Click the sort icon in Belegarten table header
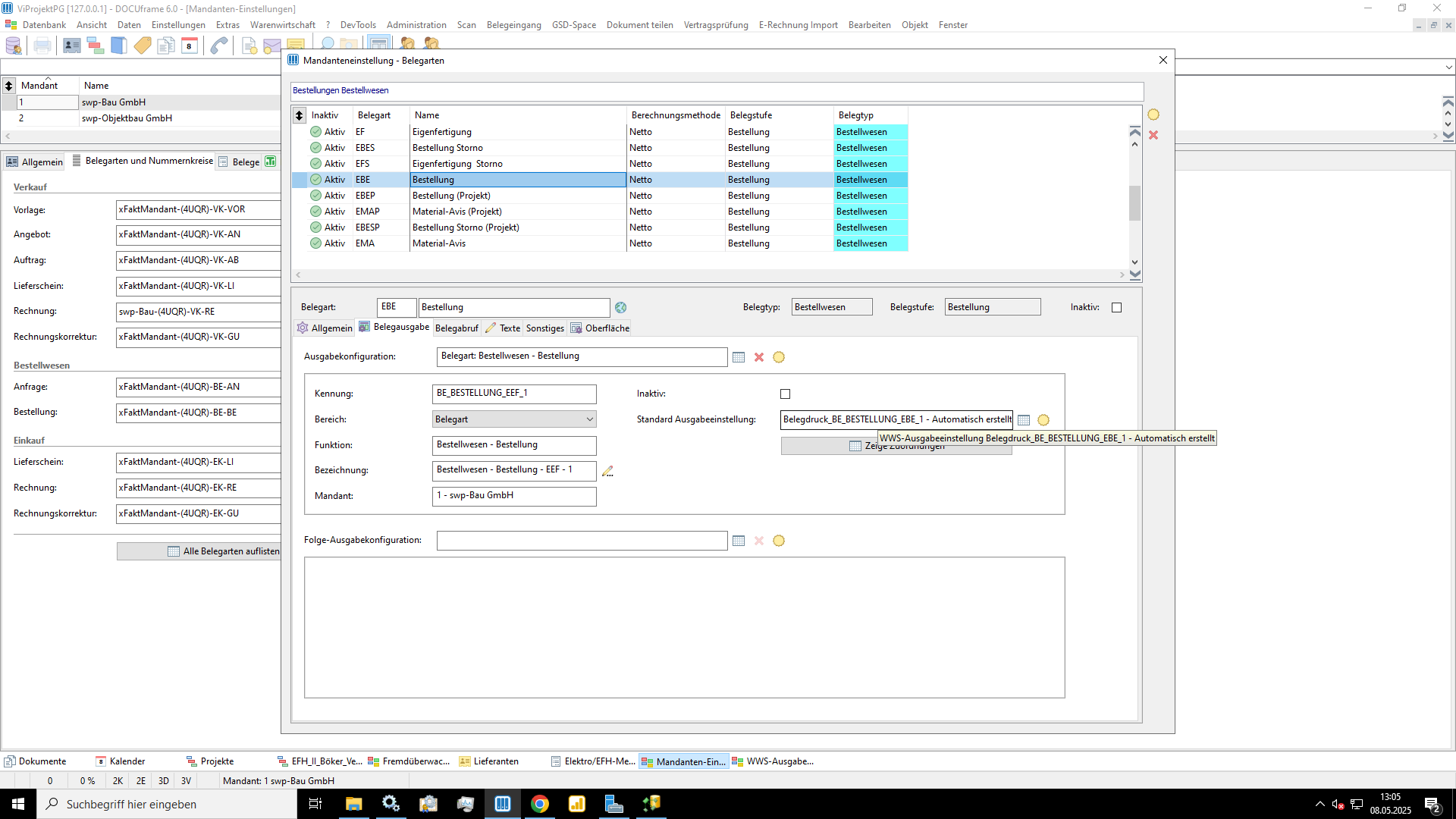1456x819 pixels. [300, 115]
